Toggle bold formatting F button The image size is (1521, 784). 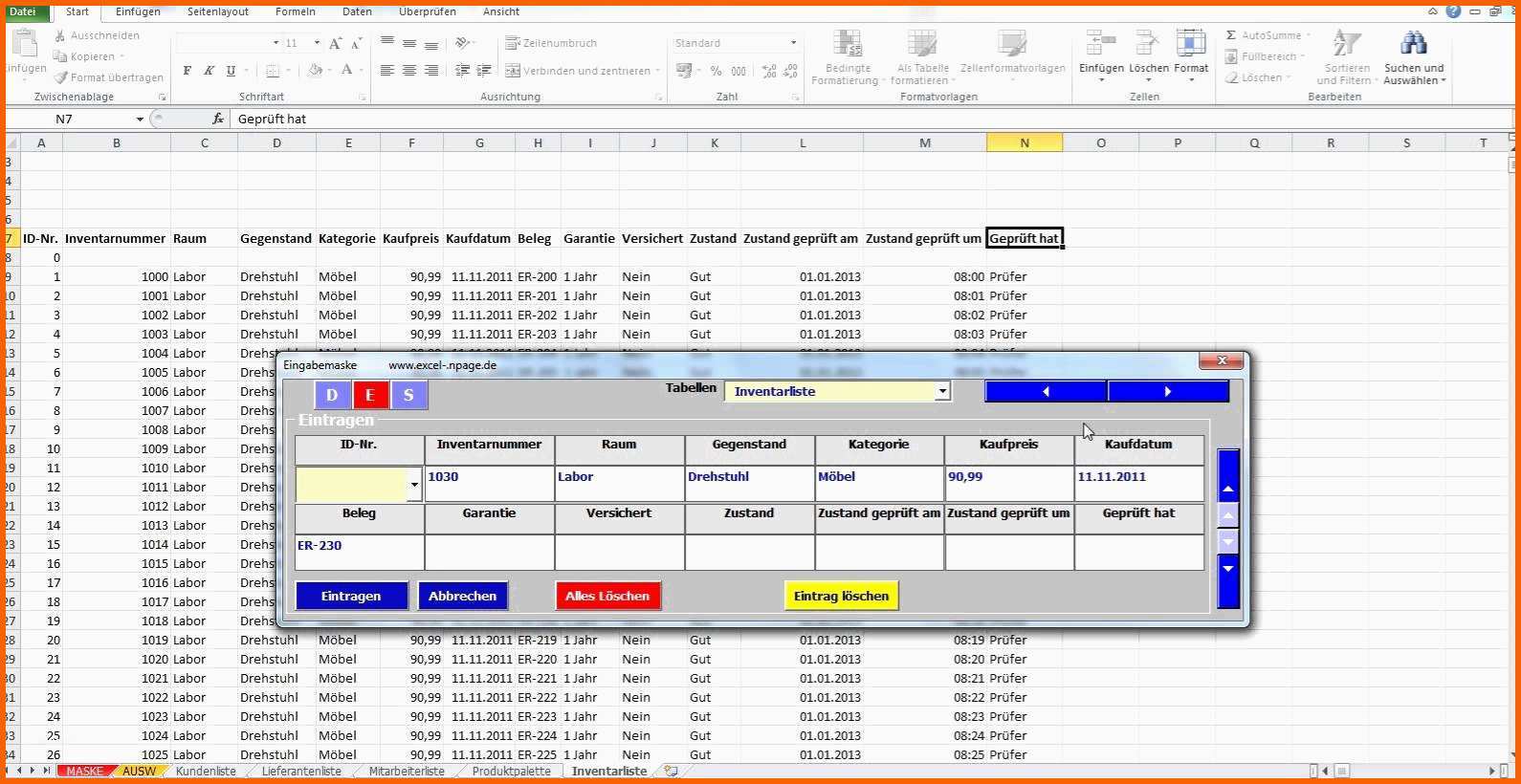[187, 71]
